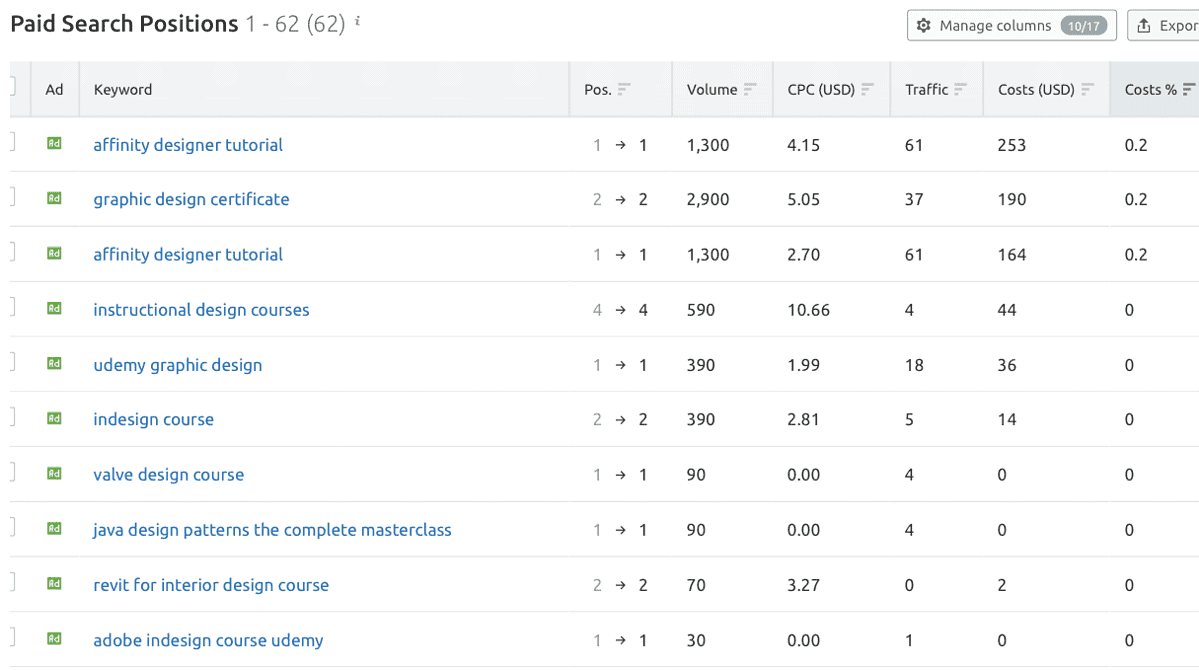Click the Ad icon beside "udemy graphic design"
1199x670 pixels.
tap(53, 364)
